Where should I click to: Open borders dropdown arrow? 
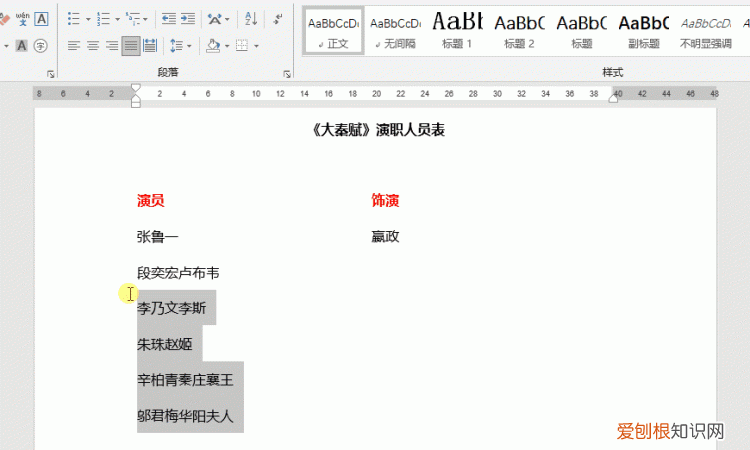pos(256,46)
